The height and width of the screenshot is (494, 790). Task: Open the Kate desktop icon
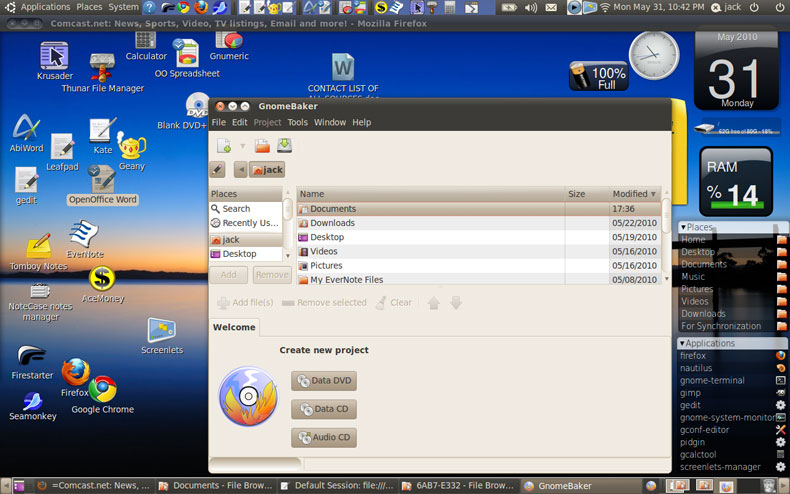tap(103, 135)
